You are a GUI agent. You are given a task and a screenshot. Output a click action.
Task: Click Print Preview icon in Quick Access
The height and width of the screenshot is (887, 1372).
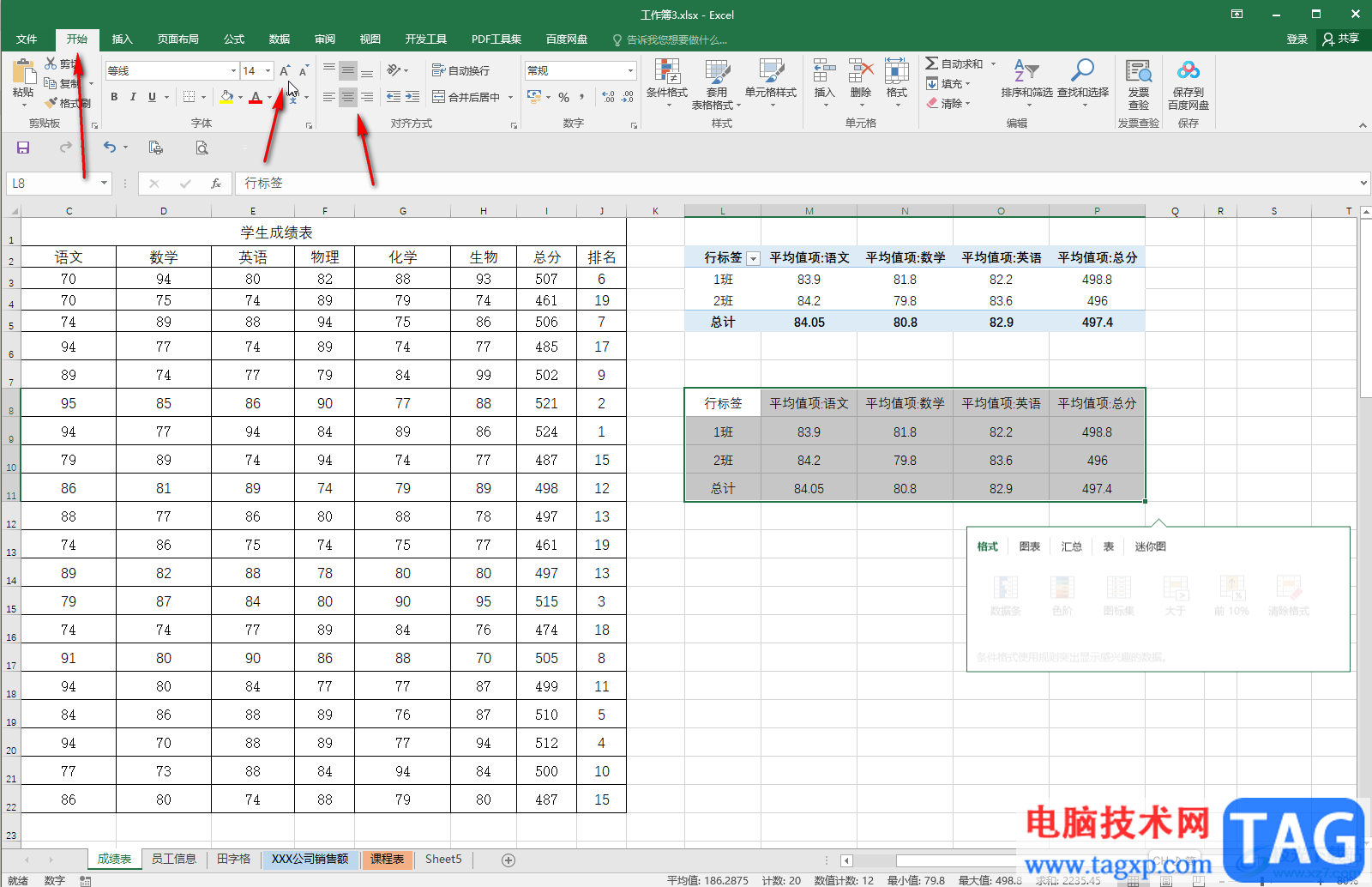point(202,148)
